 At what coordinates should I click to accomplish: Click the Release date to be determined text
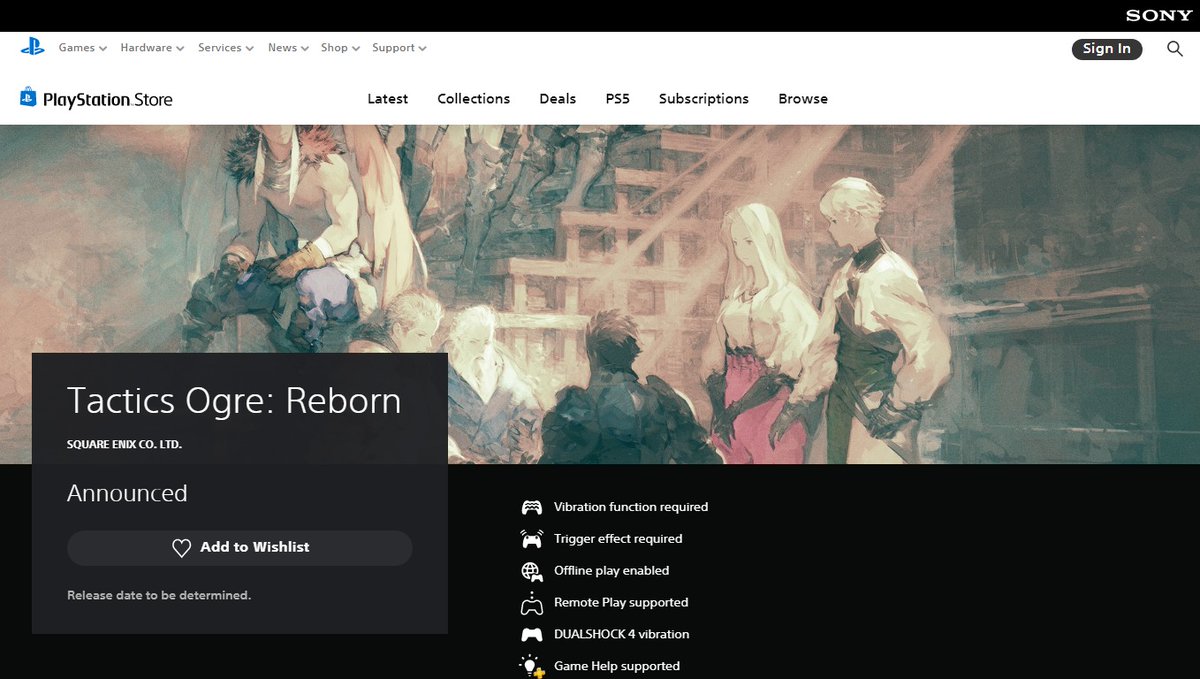coord(159,596)
